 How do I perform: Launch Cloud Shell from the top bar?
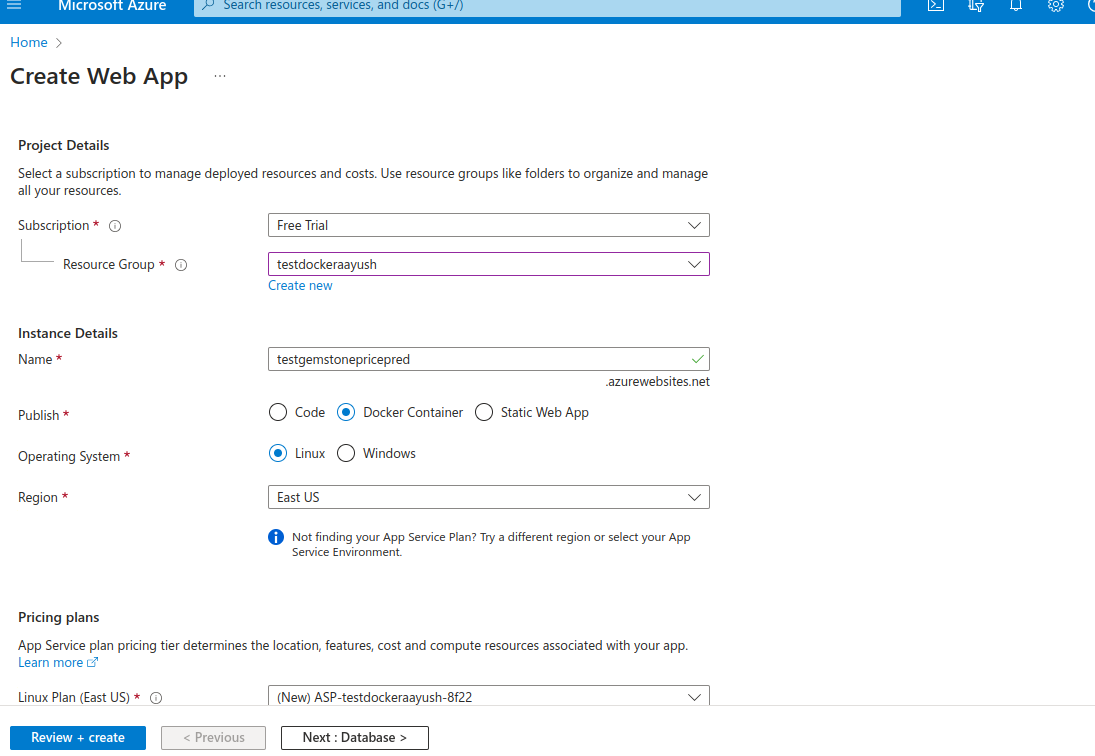pyautogui.click(x=936, y=5)
